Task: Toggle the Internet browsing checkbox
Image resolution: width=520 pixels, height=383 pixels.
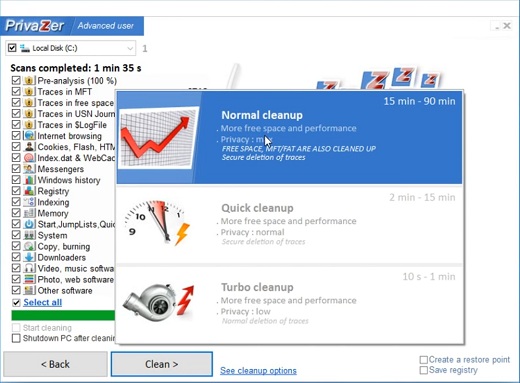Action: pos(16,136)
